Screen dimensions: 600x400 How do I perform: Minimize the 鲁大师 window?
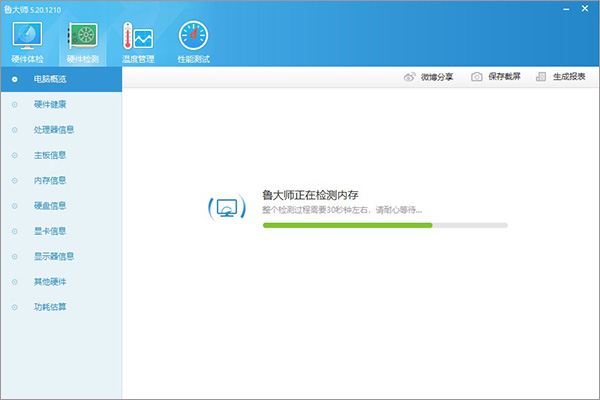coord(566,9)
